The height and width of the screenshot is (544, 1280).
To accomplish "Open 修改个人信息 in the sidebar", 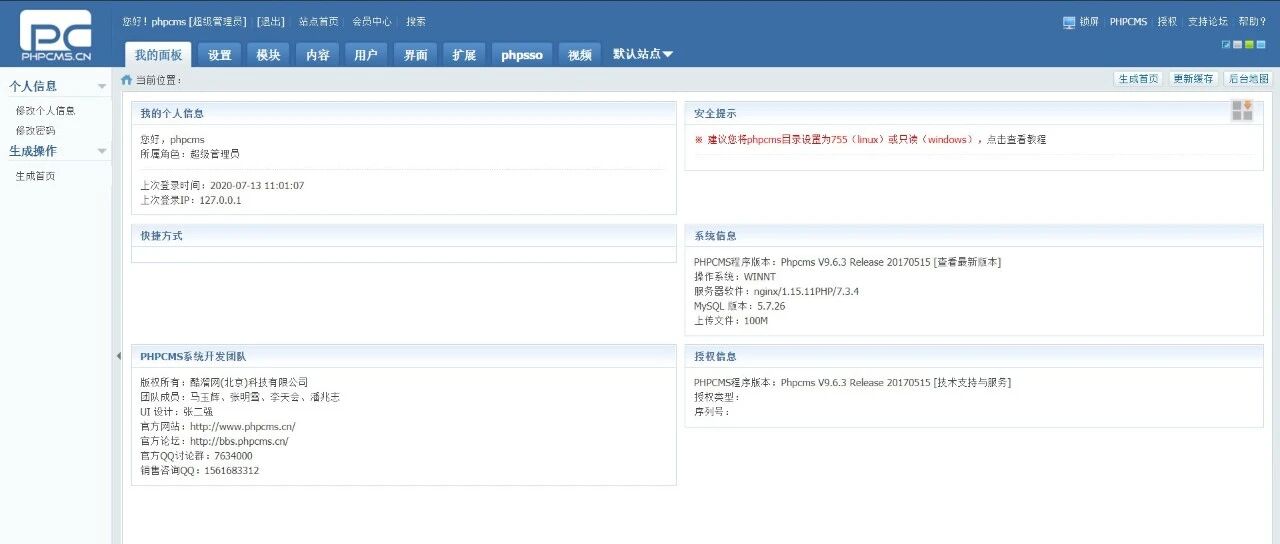I will 45,111.
